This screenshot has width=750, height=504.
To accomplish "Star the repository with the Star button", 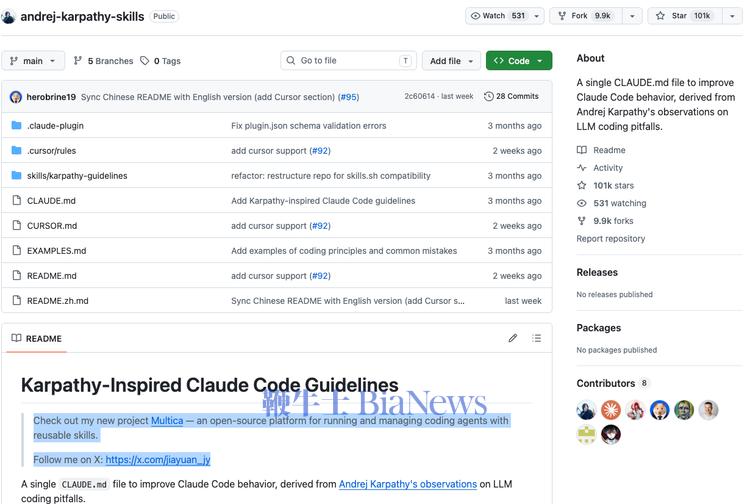I will click(684, 16).
